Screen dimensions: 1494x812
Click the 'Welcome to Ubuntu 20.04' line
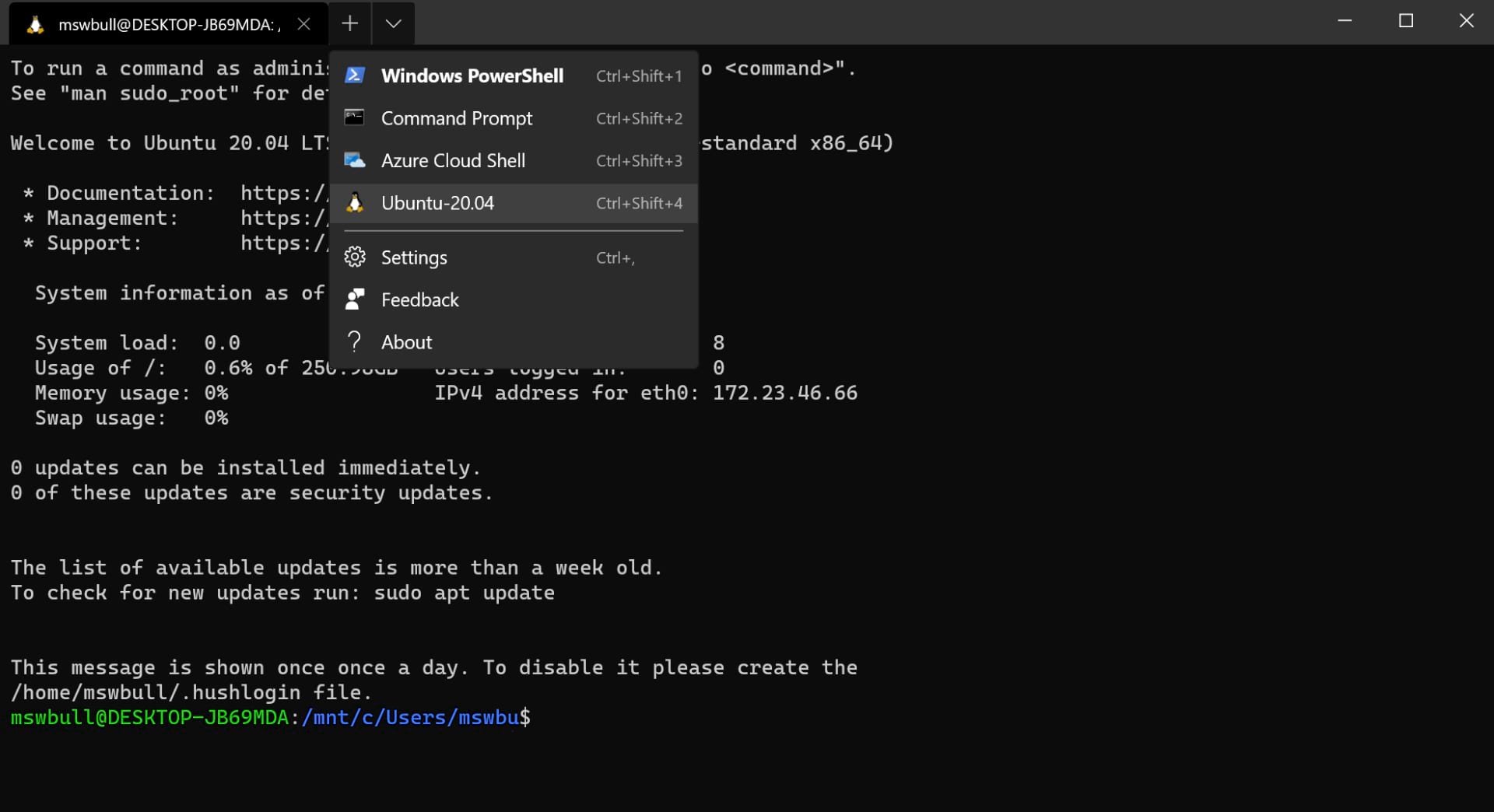[x=170, y=143]
